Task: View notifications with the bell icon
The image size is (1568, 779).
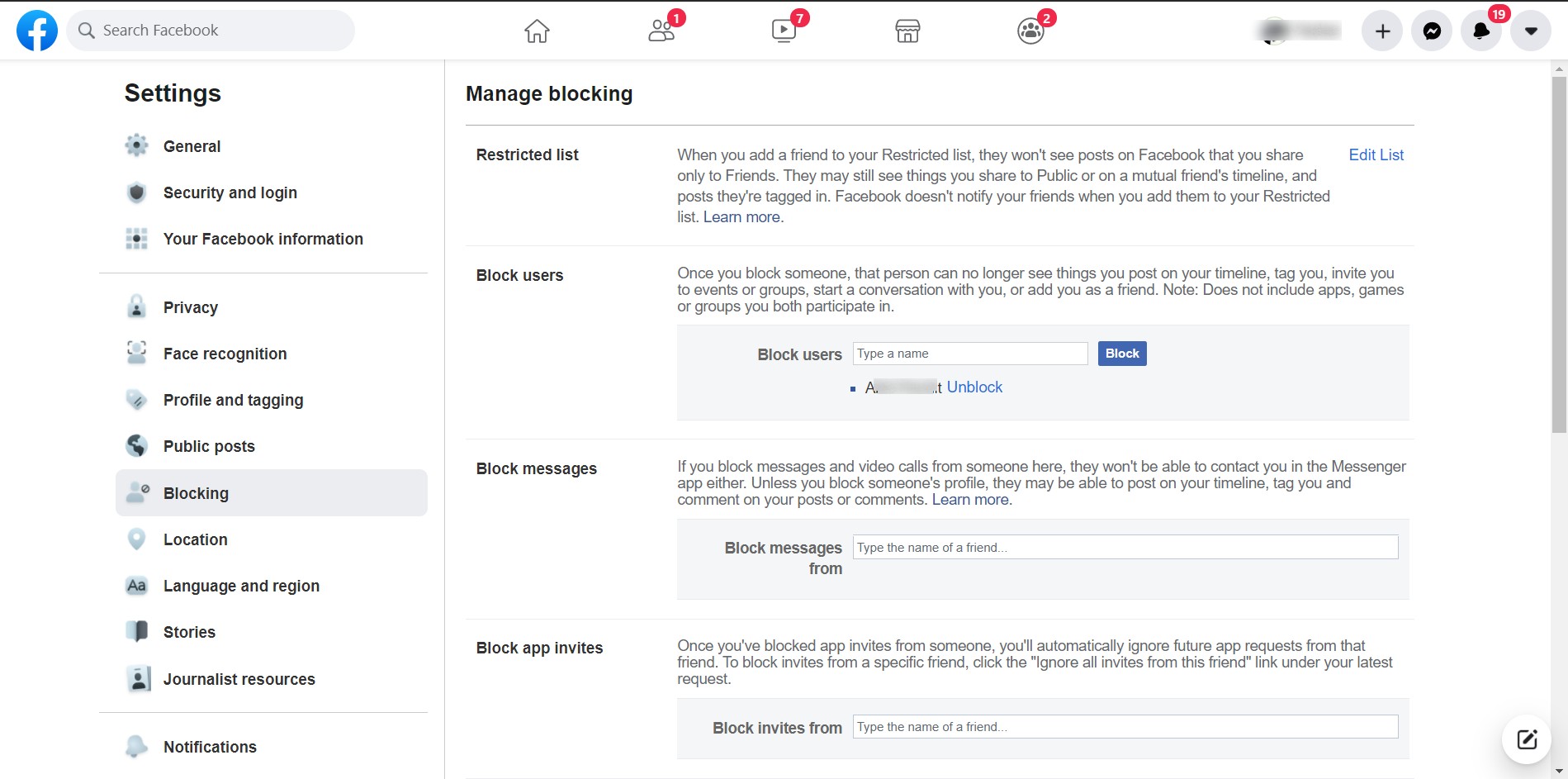Action: pos(1481,31)
